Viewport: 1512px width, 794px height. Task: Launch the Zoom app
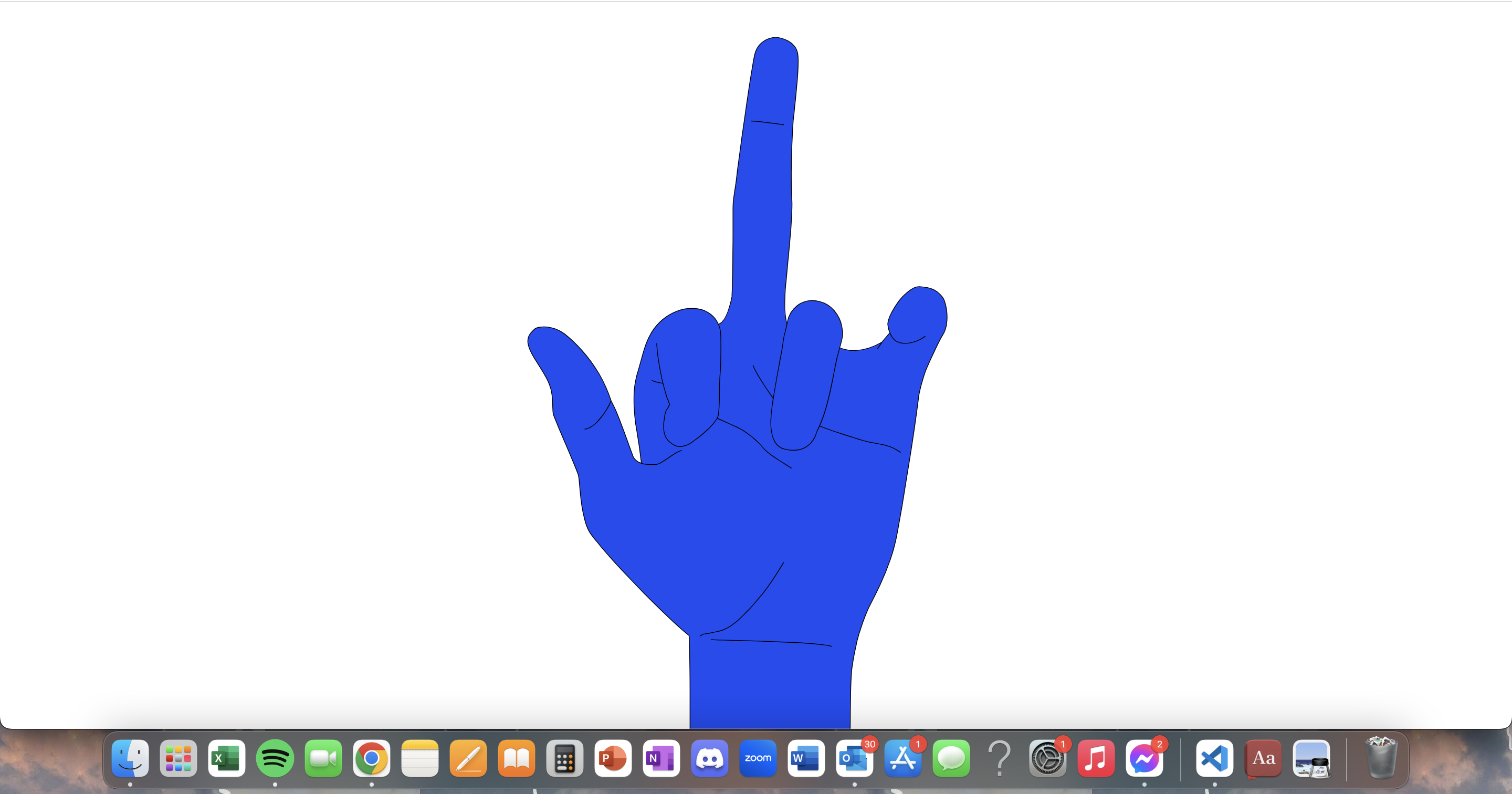(758, 758)
